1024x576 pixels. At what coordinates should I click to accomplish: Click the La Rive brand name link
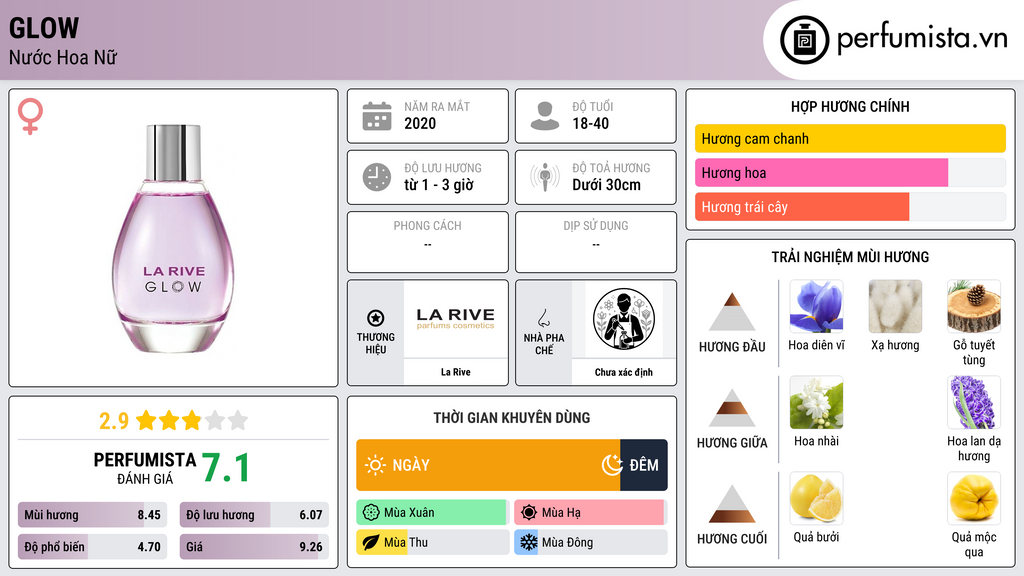(456, 372)
